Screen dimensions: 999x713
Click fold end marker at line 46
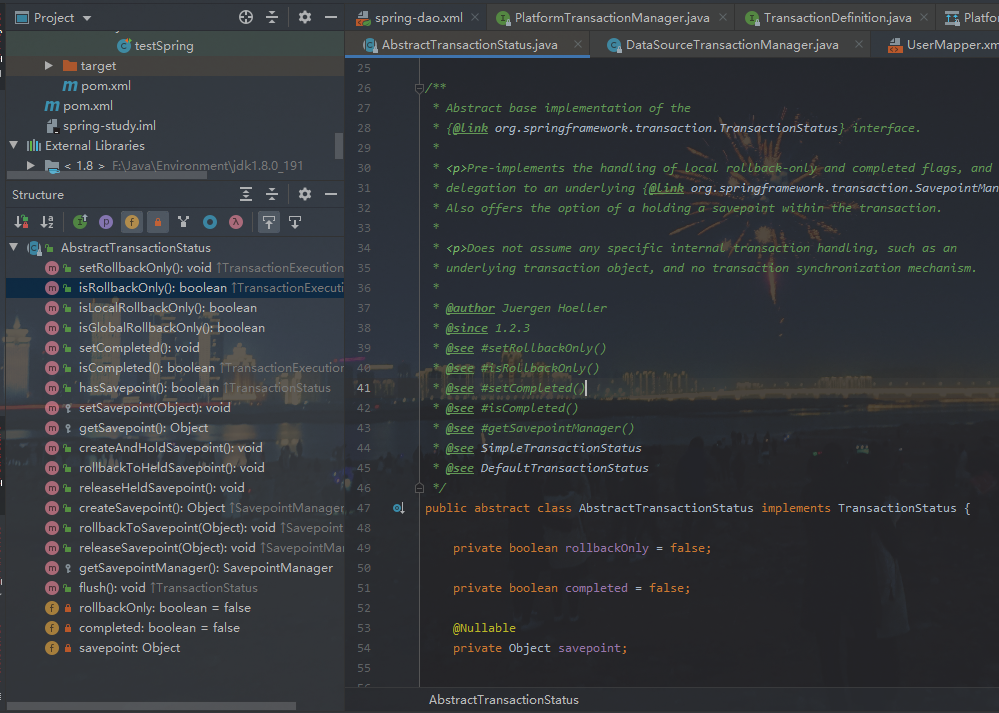(x=419, y=488)
